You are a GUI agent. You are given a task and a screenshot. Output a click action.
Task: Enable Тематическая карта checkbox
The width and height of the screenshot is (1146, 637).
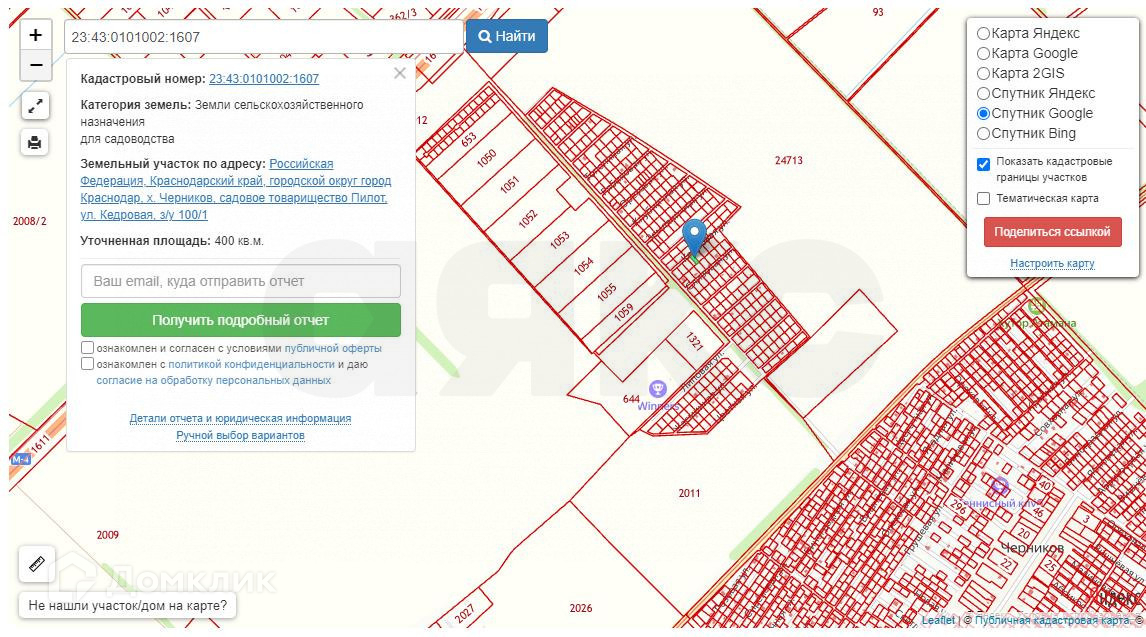tap(984, 199)
